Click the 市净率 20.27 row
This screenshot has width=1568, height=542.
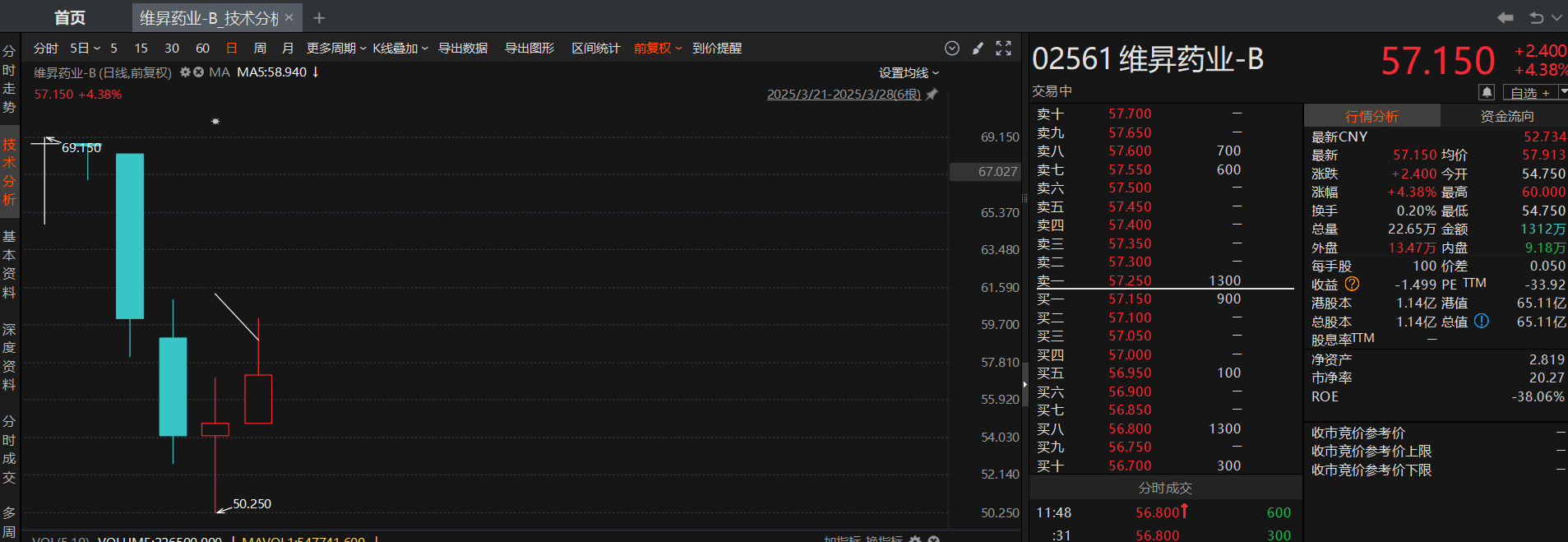coord(1437,378)
